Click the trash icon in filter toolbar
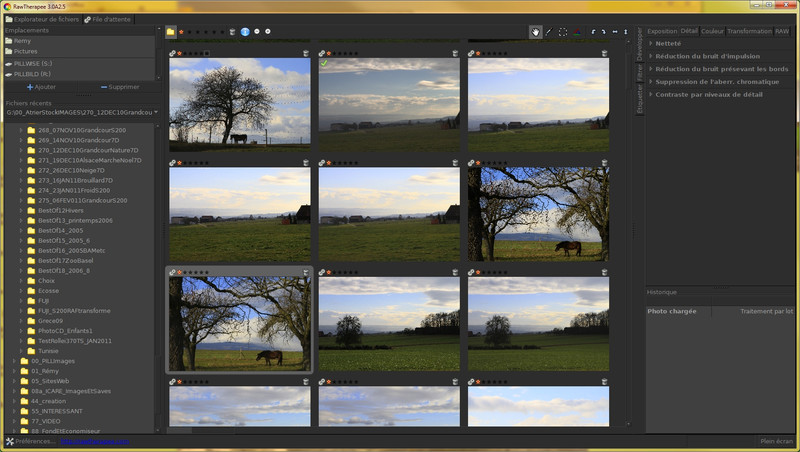The width and height of the screenshot is (800, 452). [x=232, y=32]
